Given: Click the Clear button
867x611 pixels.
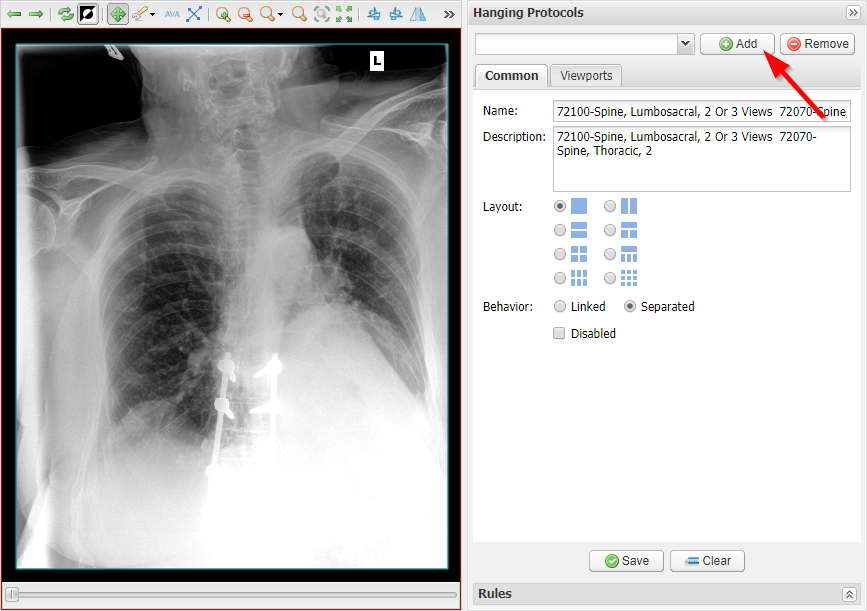Looking at the screenshot, I should click(x=707, y=561).
